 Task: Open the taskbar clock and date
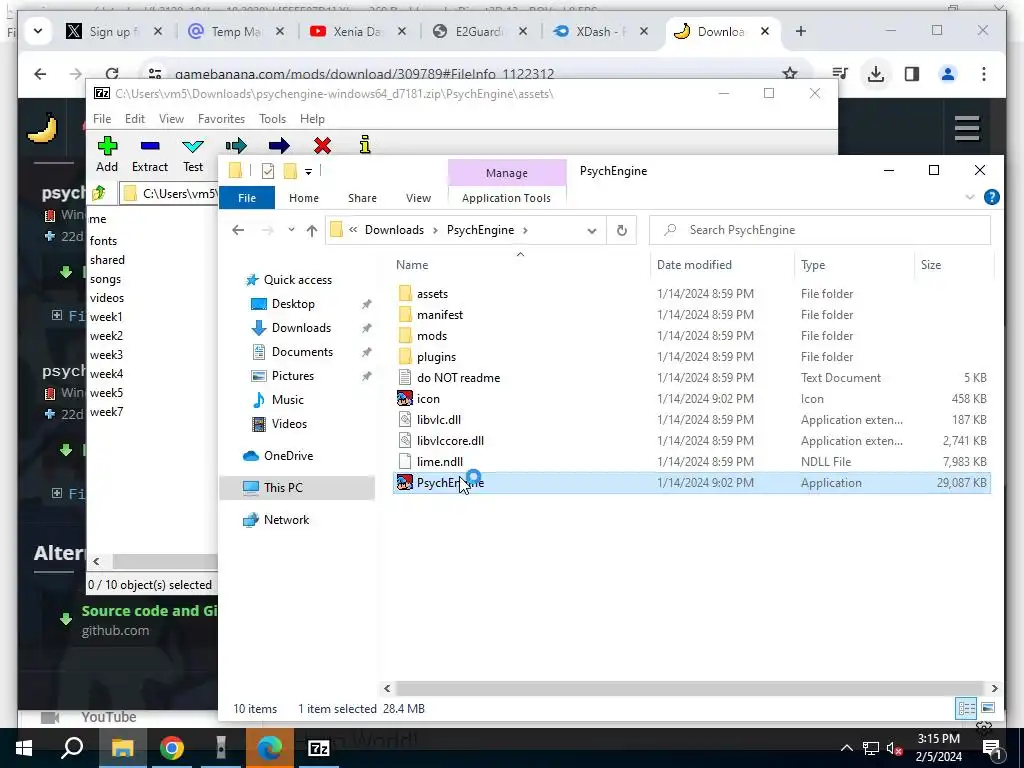[938, 748]
